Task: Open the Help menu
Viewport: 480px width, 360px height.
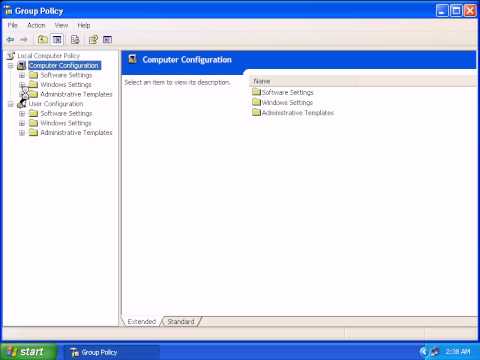Action: click(84, 25)
